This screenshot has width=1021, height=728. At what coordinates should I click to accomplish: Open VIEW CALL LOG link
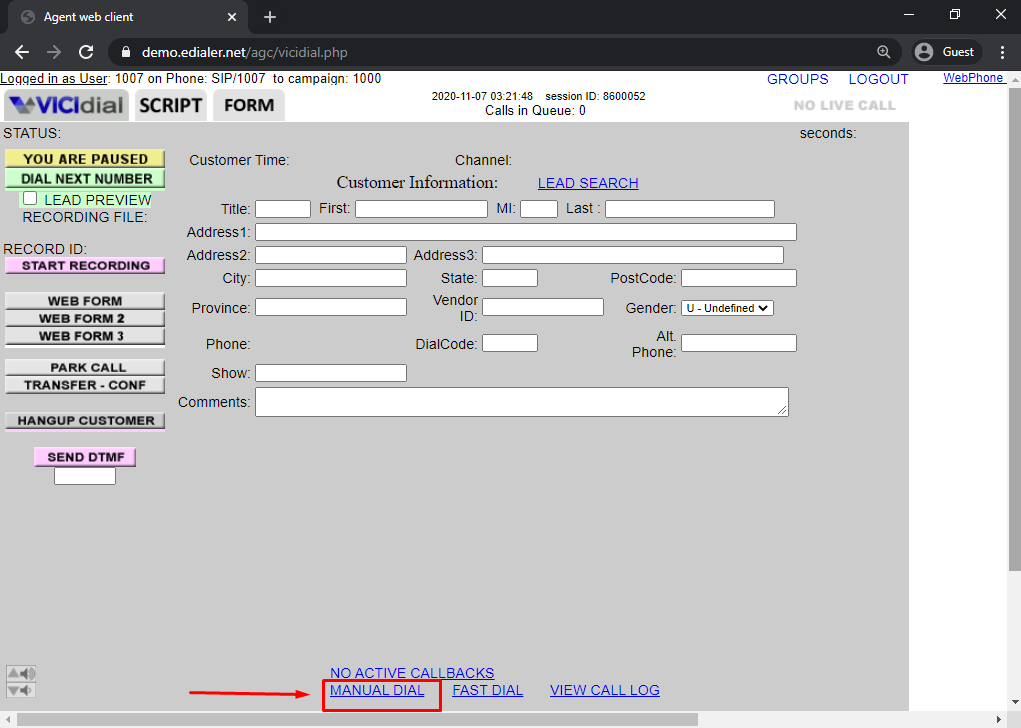(605, 690)
